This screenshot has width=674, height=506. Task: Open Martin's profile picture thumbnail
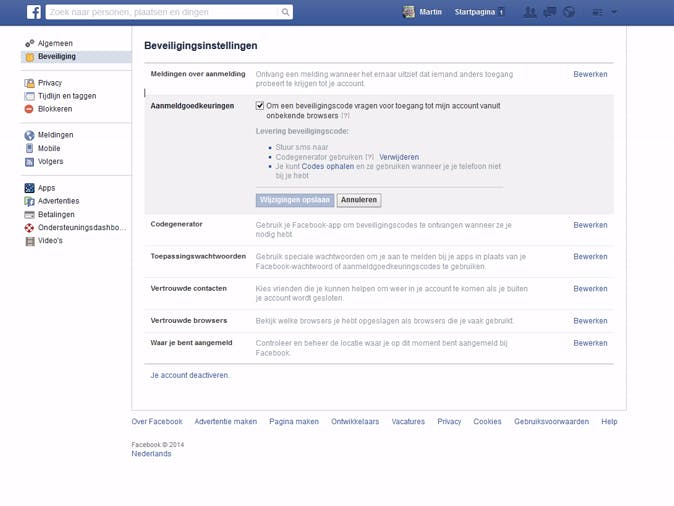click(x=409, y=12)
